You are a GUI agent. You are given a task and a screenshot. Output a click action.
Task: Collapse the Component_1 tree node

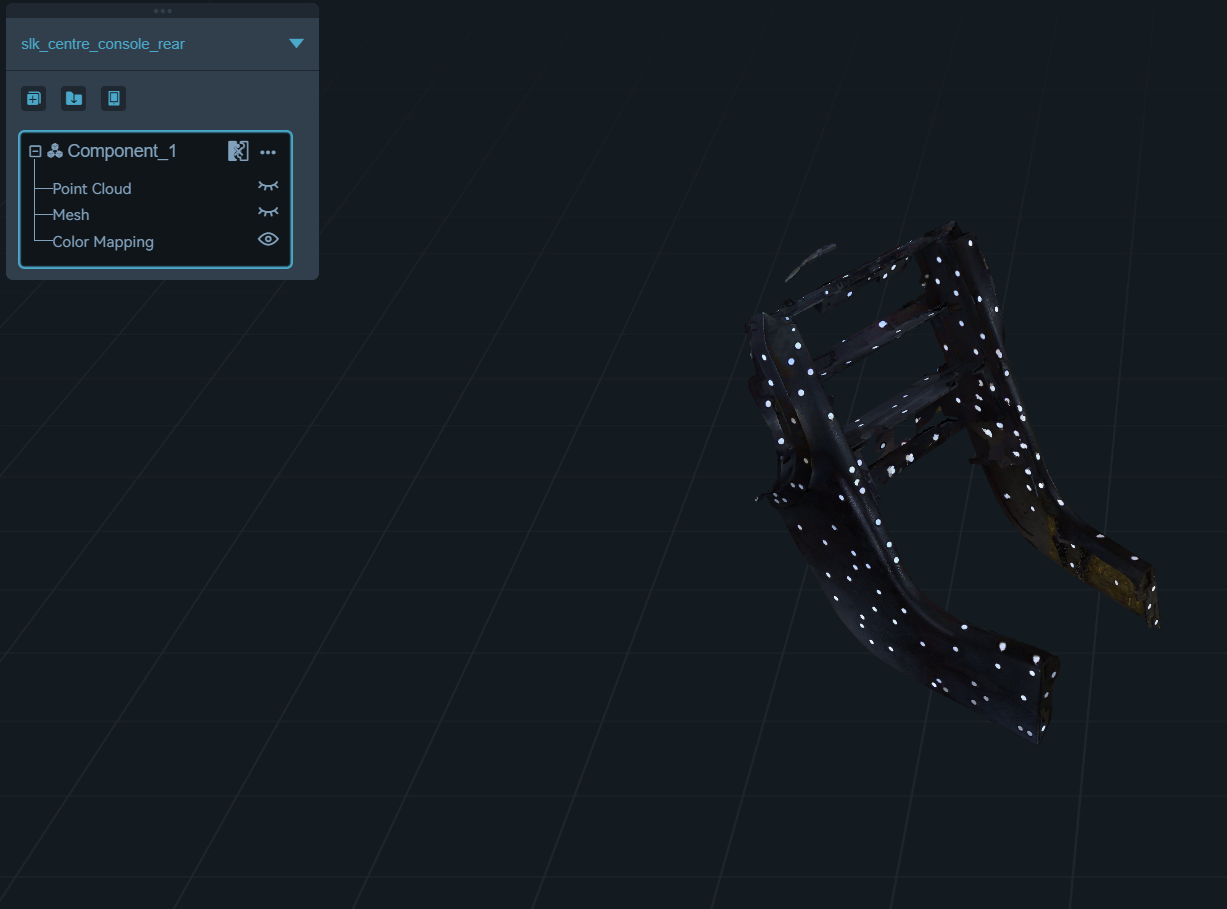click(x=35, y=151)
